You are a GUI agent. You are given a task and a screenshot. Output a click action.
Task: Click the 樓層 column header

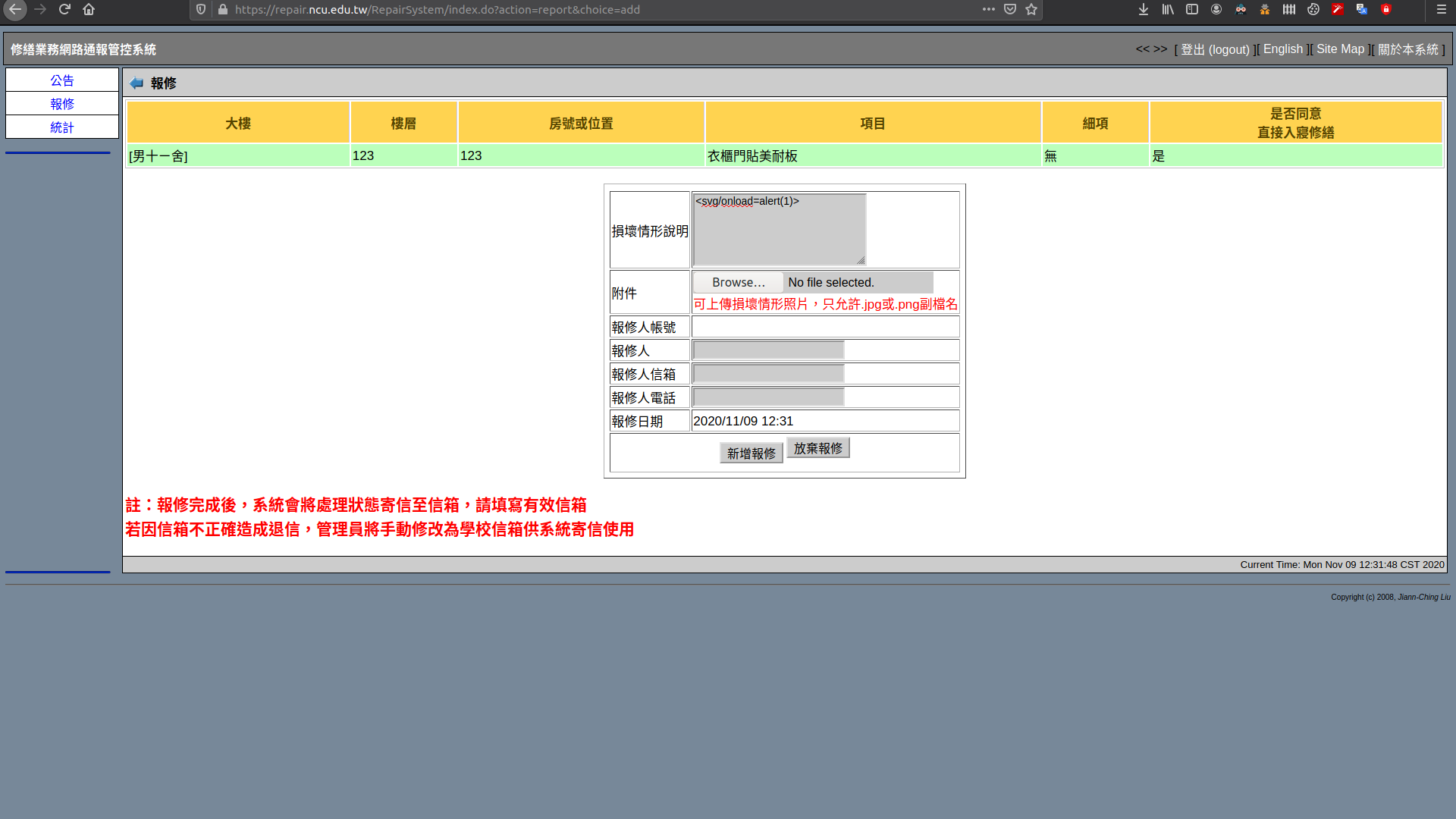click(403, 123)
